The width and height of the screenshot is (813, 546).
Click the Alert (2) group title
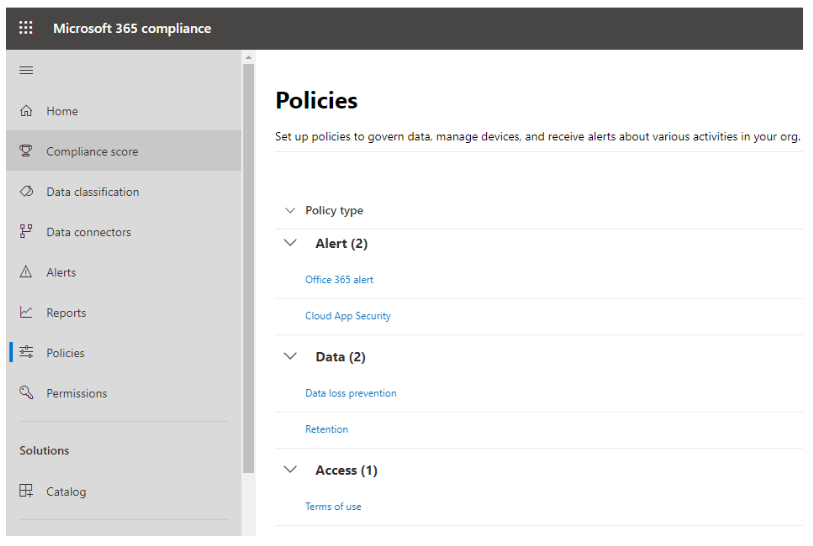[x=341, y=243]
